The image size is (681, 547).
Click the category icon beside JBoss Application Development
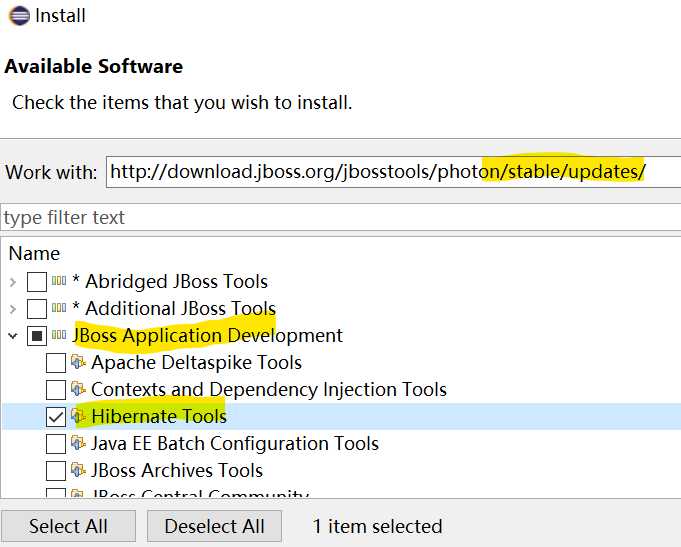59,335
